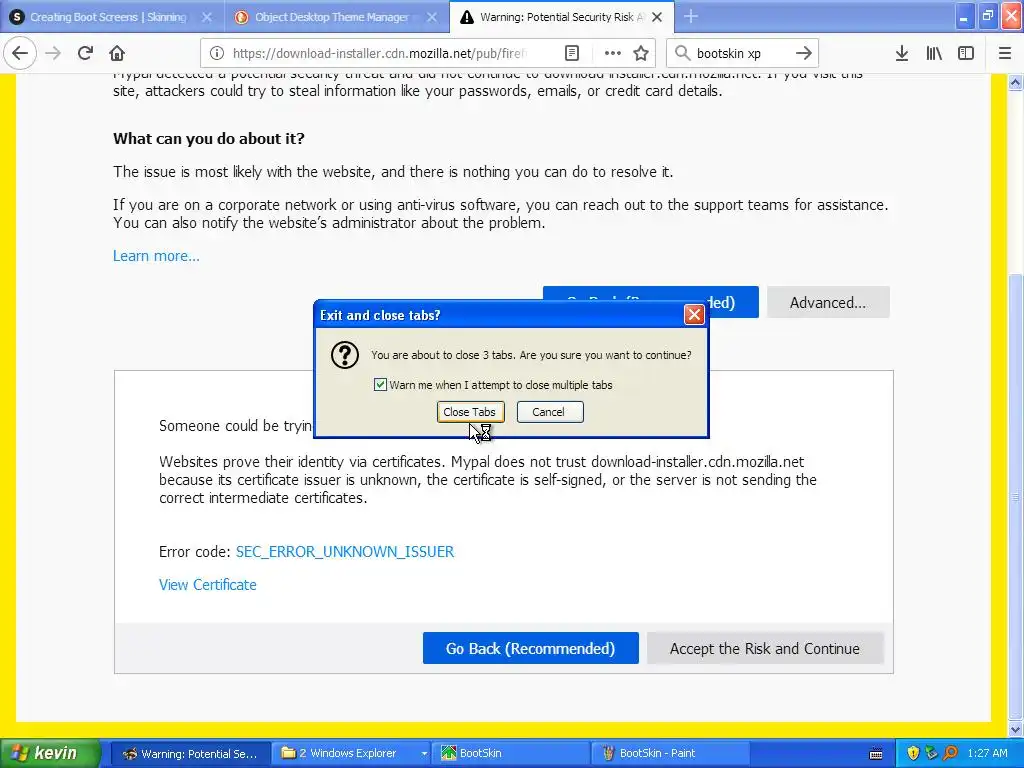Image resolution: width=1024 pixels, height=768 pixels.
Task: Open the Learn more... link
Action: pos(156,256)
